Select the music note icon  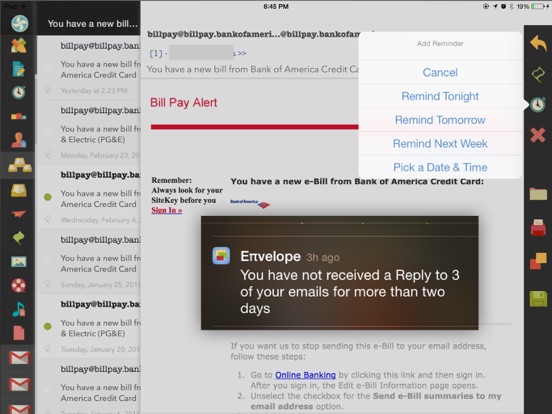pyautogui.click(x=19, y=309)
